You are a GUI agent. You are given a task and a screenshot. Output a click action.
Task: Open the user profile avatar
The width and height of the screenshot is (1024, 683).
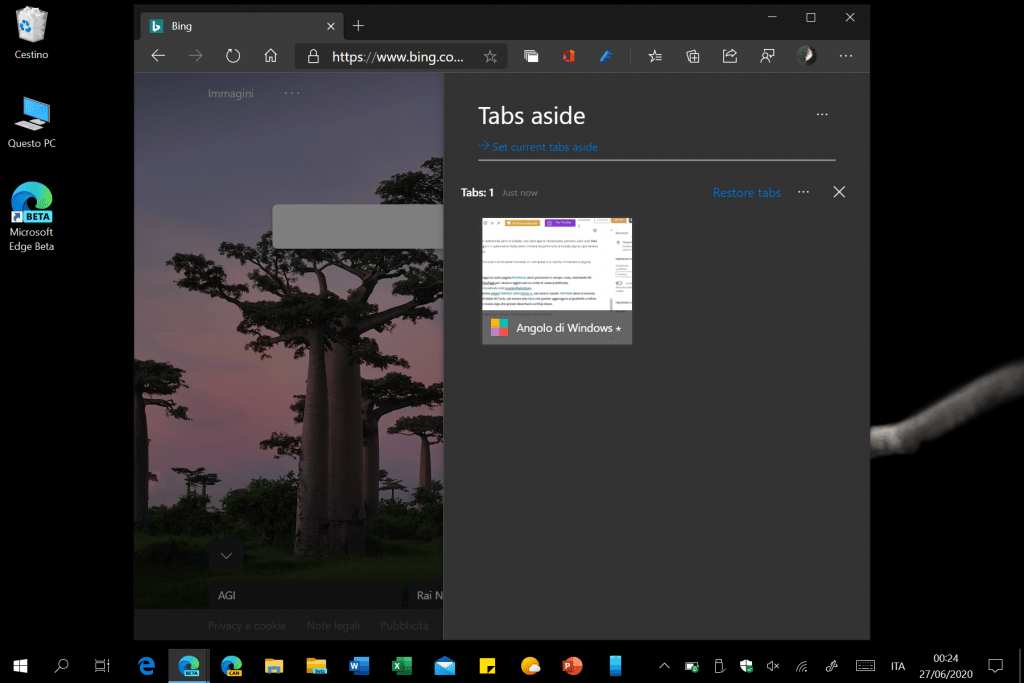point(805,56)
